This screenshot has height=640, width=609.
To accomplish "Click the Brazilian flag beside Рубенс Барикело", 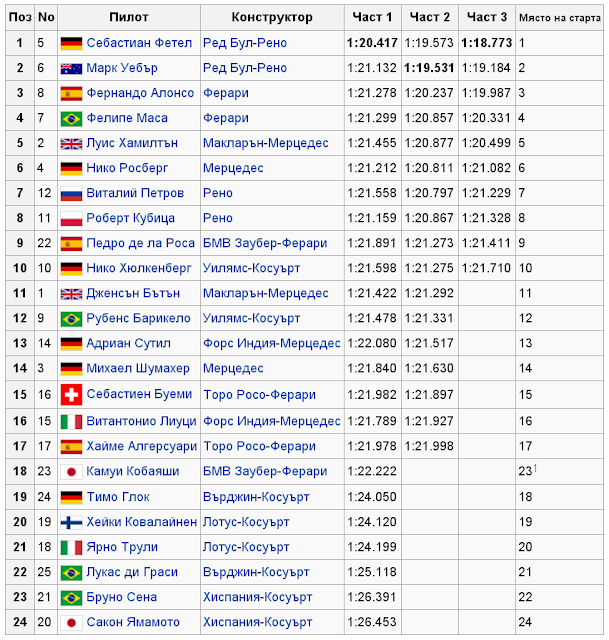I will click(x=71, y=319).
